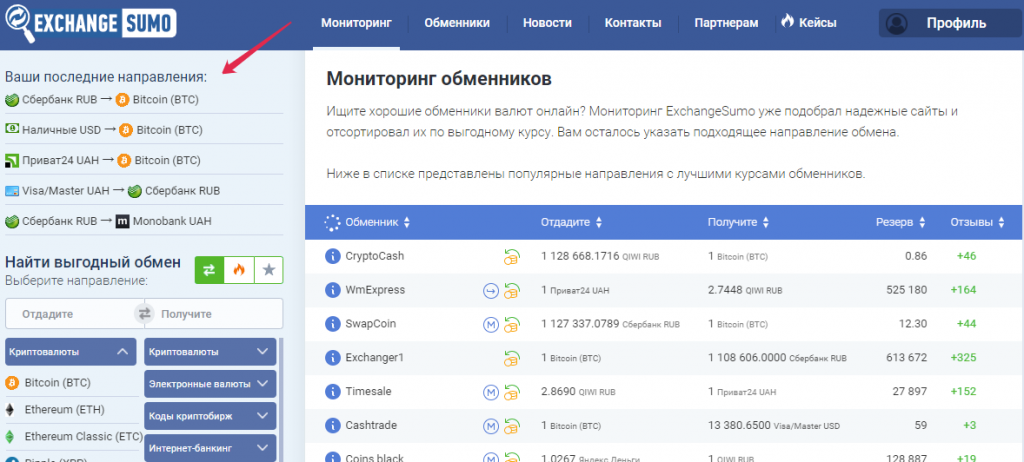
Task: Click M badge icon in Timesale row
Action: click(490, 392)
